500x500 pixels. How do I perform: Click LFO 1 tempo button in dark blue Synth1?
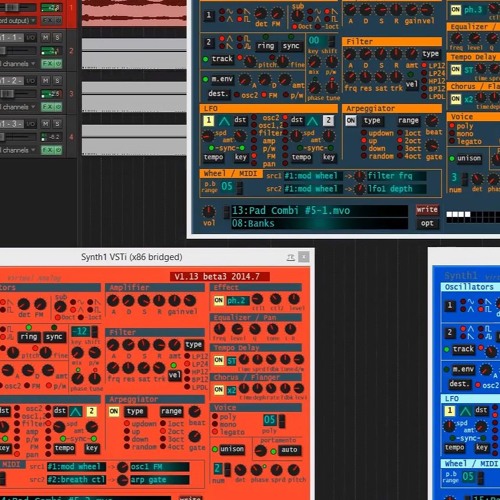tap(213, 157)
